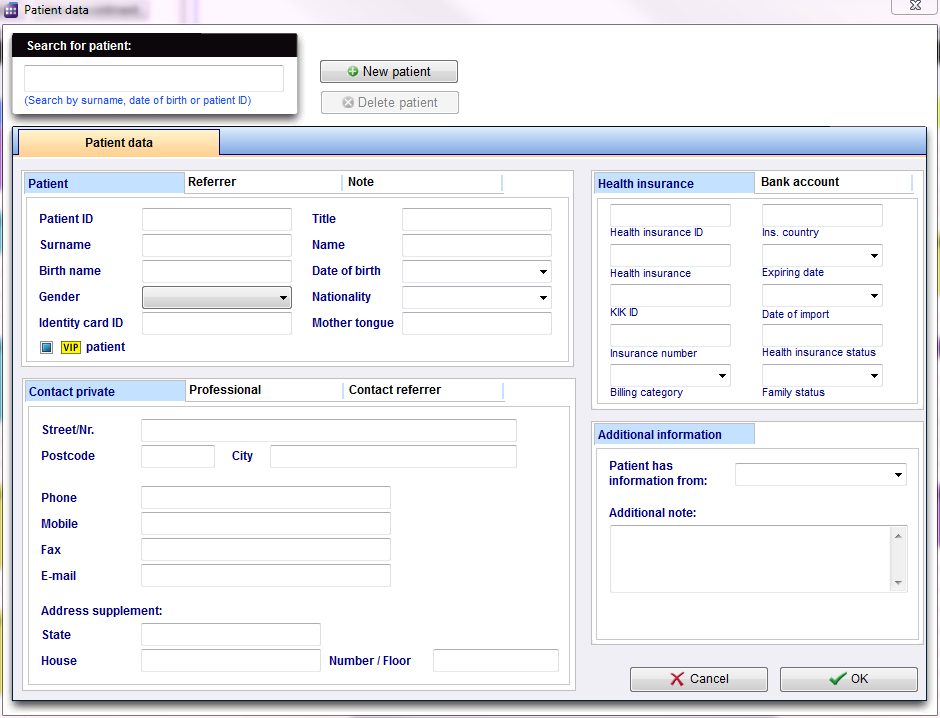Open the Contact referrer tab

coord(424,390)
